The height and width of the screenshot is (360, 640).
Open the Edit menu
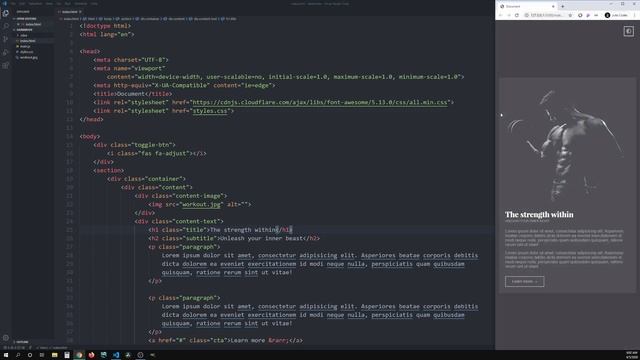22,4
